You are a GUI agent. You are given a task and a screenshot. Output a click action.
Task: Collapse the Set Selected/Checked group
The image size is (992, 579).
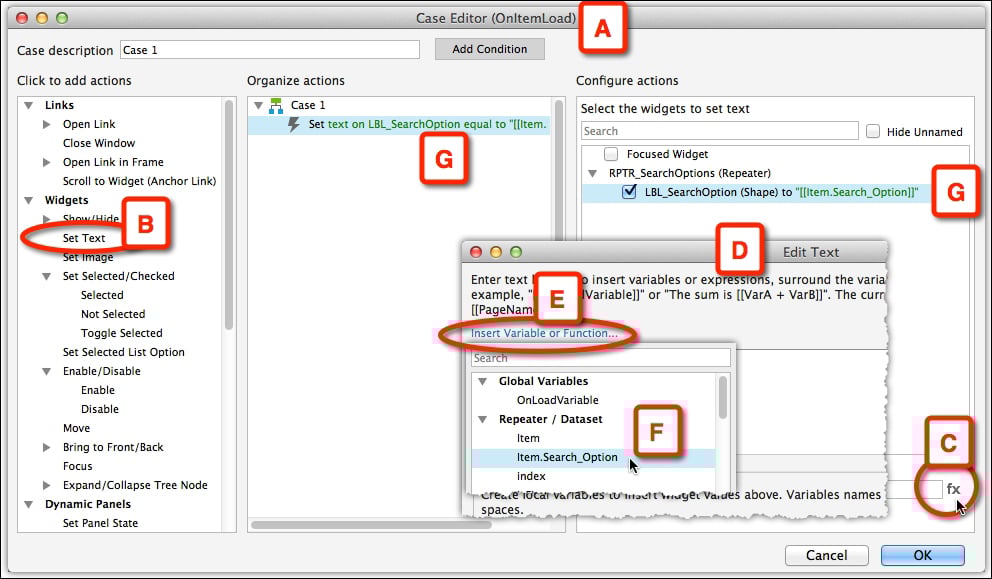point(47,276)
